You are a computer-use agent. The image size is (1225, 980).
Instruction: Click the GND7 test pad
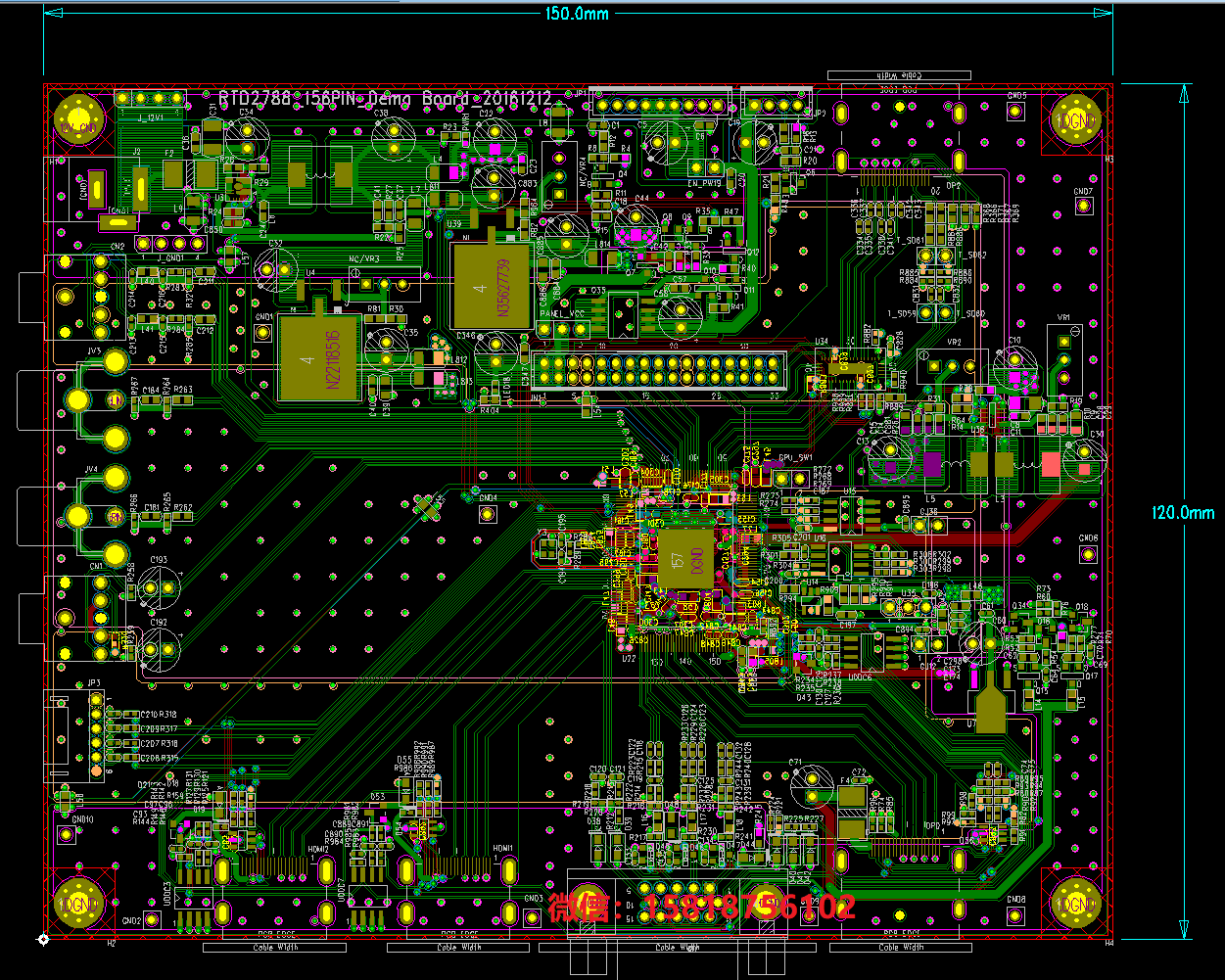pos(1083,207)
